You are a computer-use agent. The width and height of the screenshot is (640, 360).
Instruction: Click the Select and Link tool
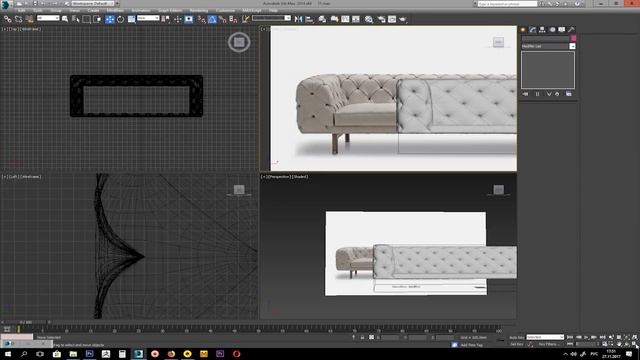pyautogui.click(x=7, y=19)
